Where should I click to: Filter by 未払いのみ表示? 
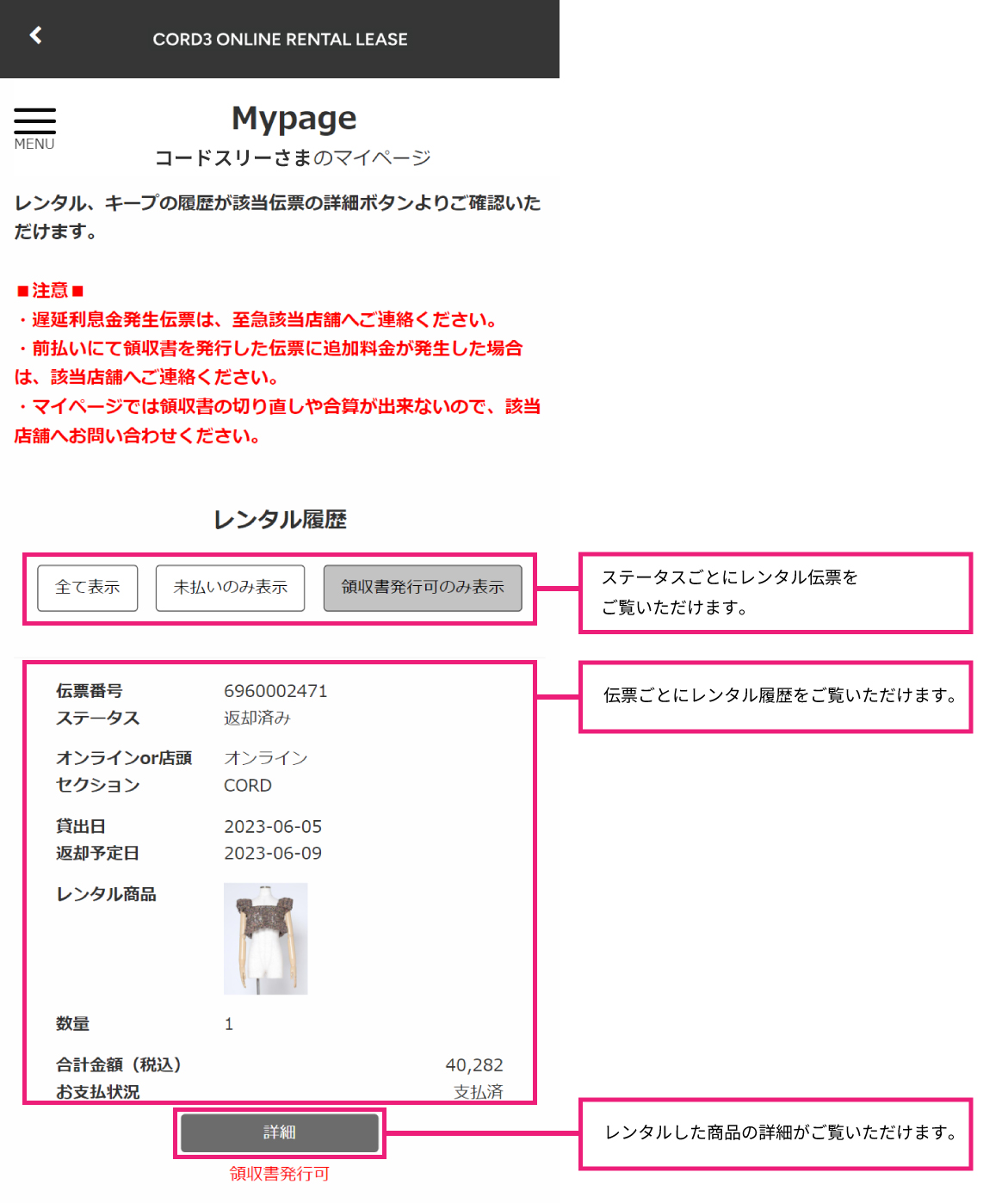pos(230,588)
